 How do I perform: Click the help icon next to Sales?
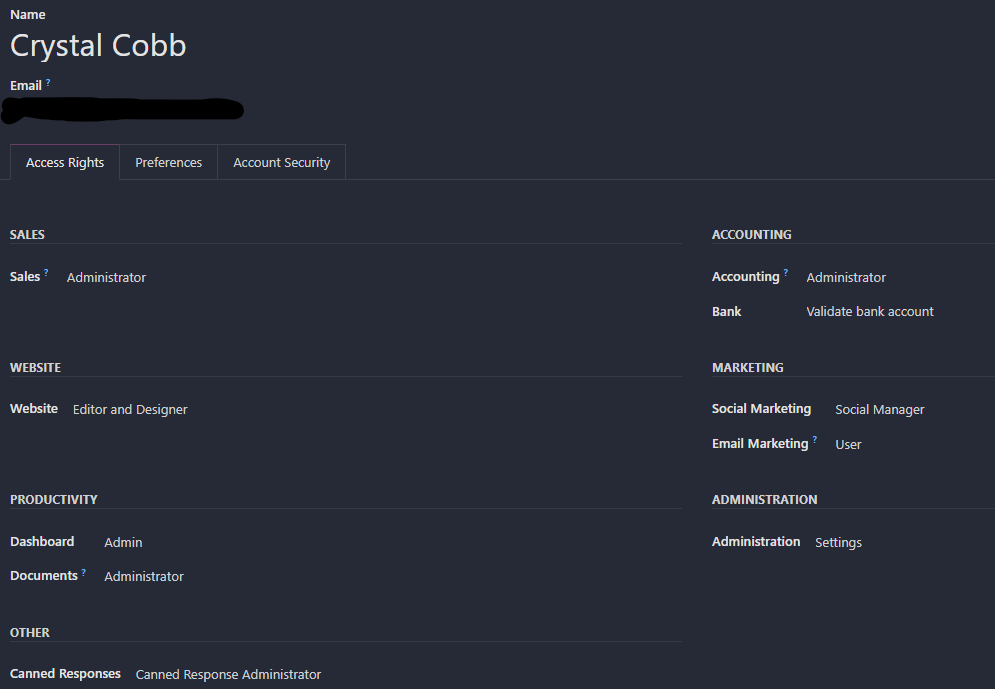[x=46, y=273]
